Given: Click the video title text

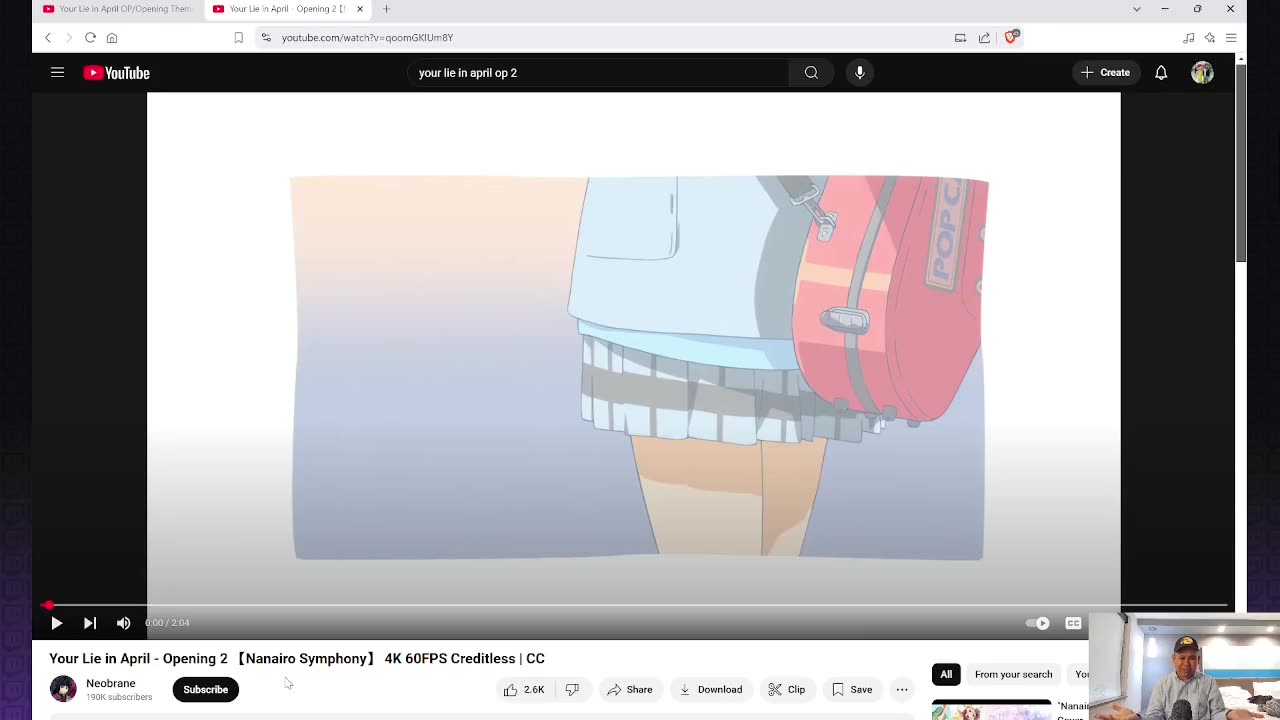Looking at the screenshot, I should coord(297,658).
